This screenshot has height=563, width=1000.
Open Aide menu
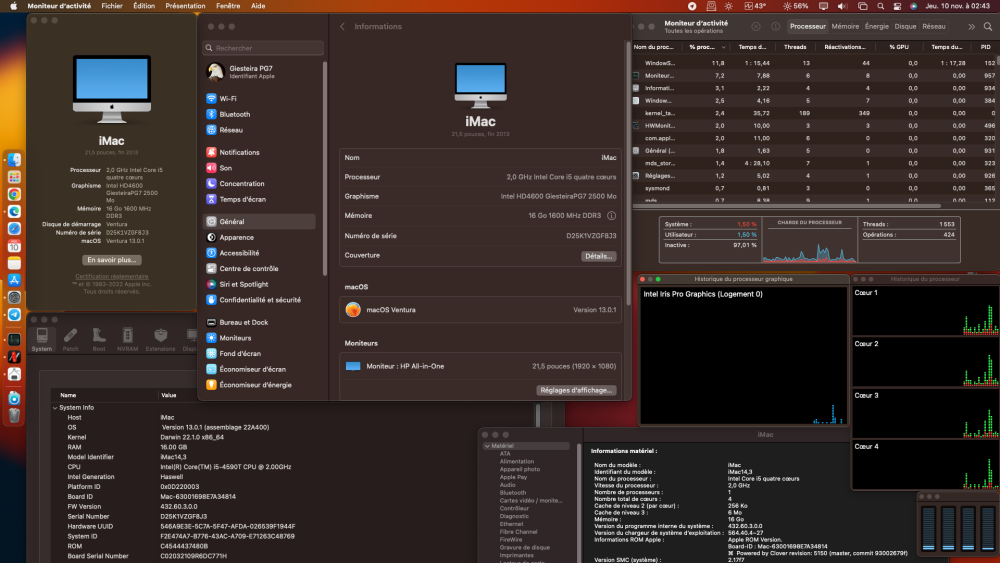click(258, 6)
